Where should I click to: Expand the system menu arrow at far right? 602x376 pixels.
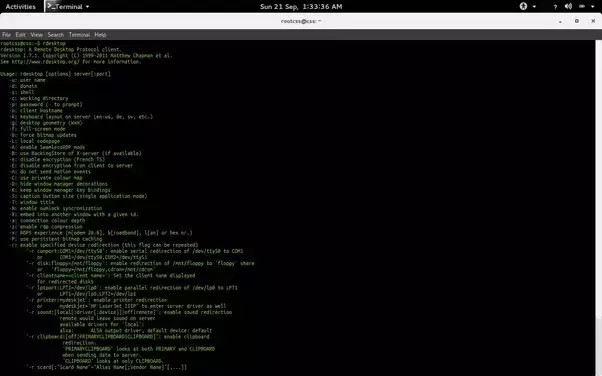point(592,7)
